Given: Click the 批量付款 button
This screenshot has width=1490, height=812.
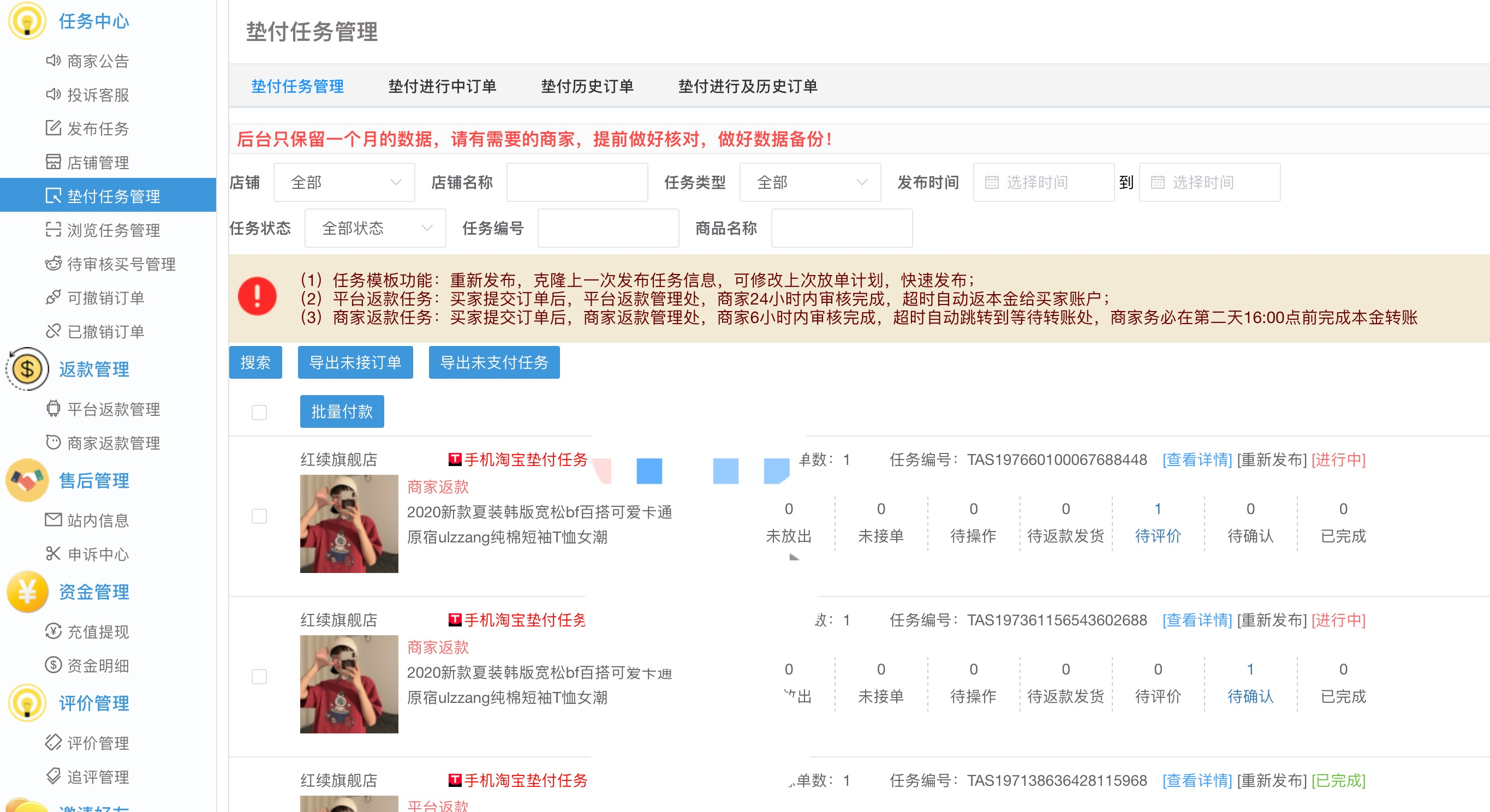Looking at the screenshot, I should coord(342,412).
